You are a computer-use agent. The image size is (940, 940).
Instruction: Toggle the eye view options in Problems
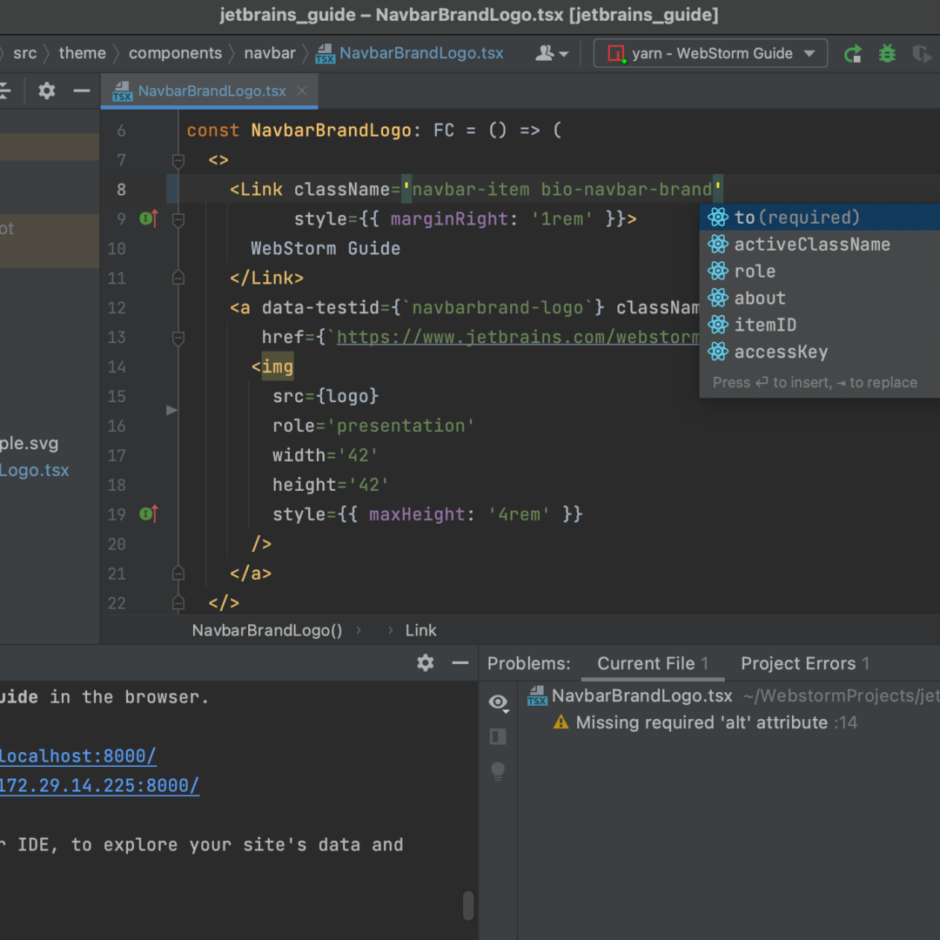click(x=498, y=702)
